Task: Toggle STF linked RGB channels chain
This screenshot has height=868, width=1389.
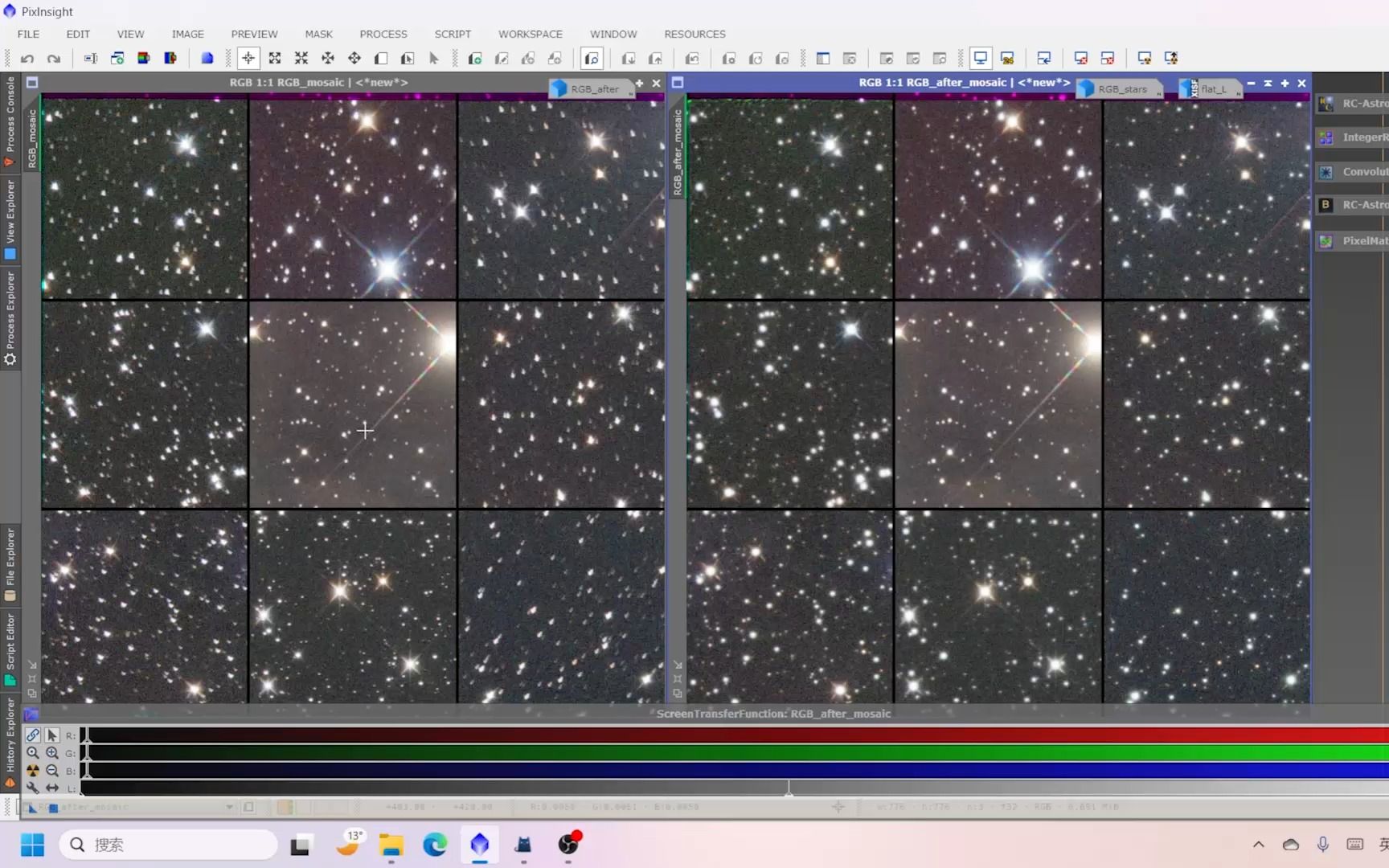Action: (33, 735)
